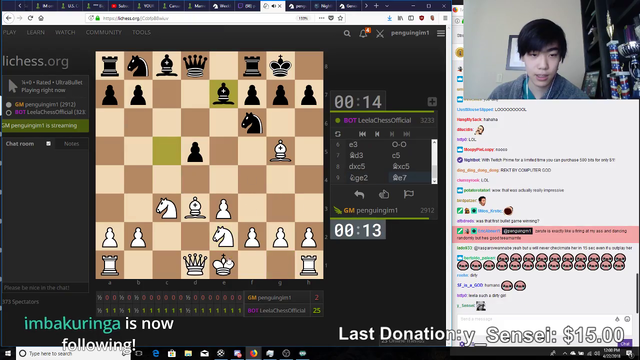Click the browser back arrow
640x360 pixels.
tap(9, 18)
